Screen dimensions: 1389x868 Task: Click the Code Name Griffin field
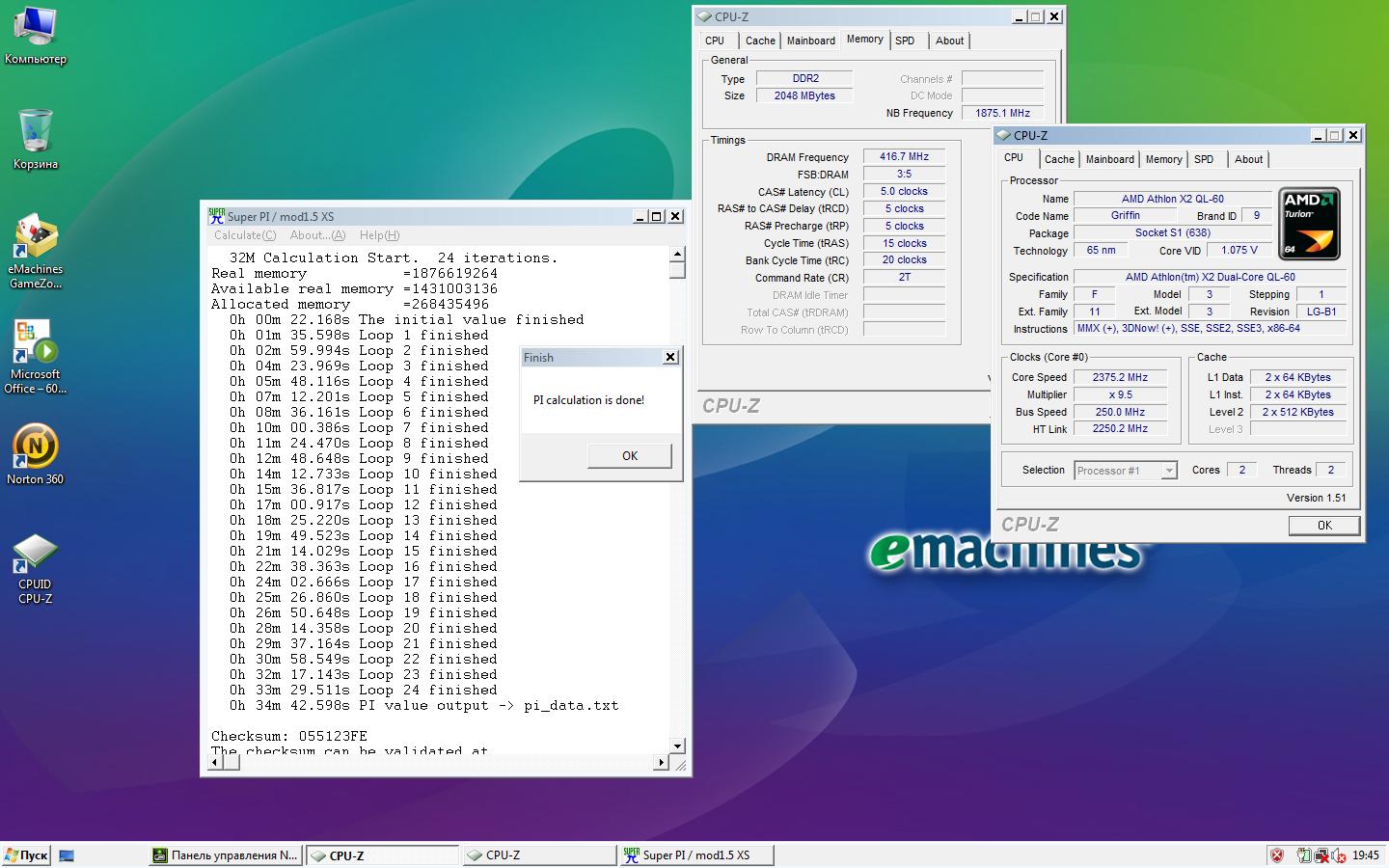(x=1126, y=215)
